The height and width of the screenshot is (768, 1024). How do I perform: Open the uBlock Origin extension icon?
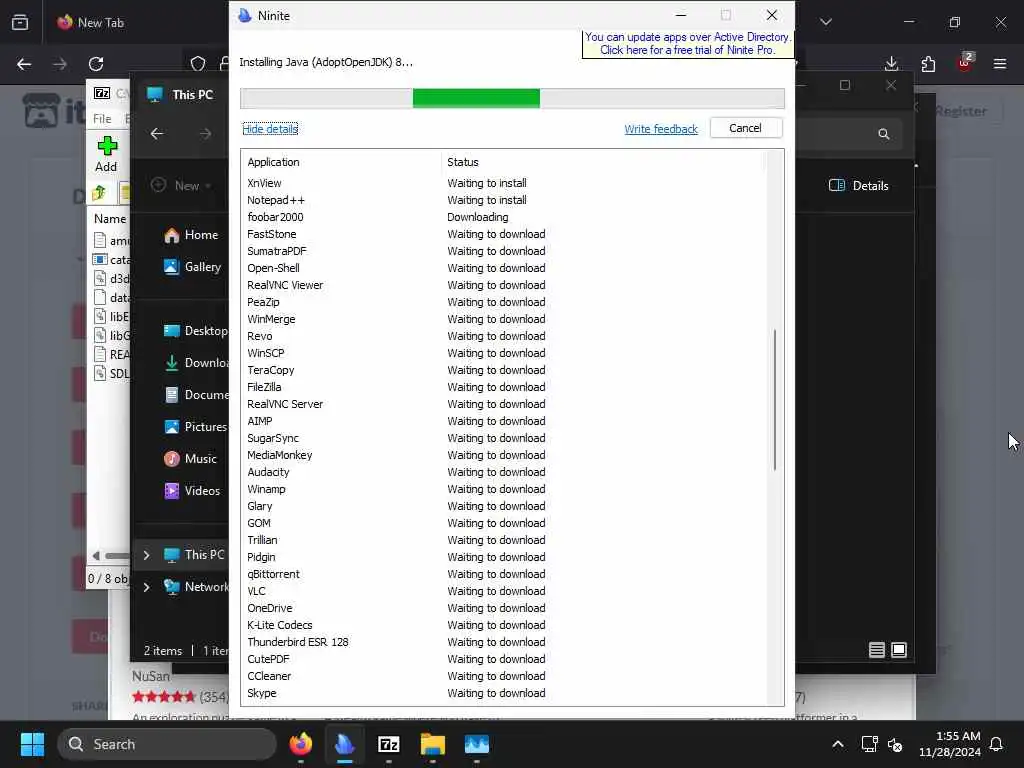pyautogui.click(x=965, y=63)
